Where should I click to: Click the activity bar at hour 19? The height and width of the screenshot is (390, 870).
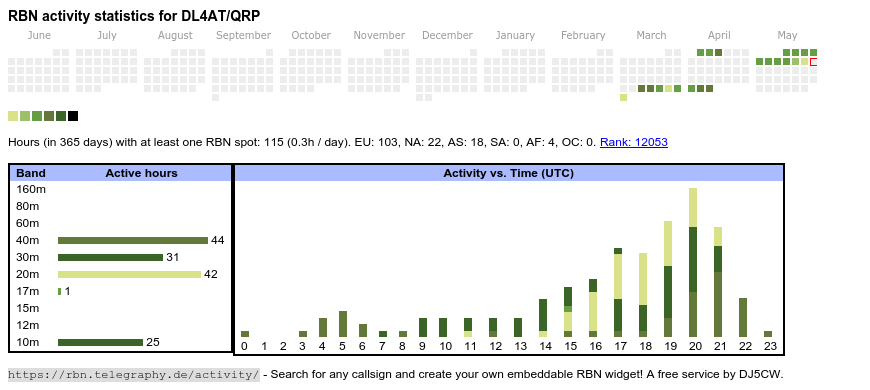point(668,279)
